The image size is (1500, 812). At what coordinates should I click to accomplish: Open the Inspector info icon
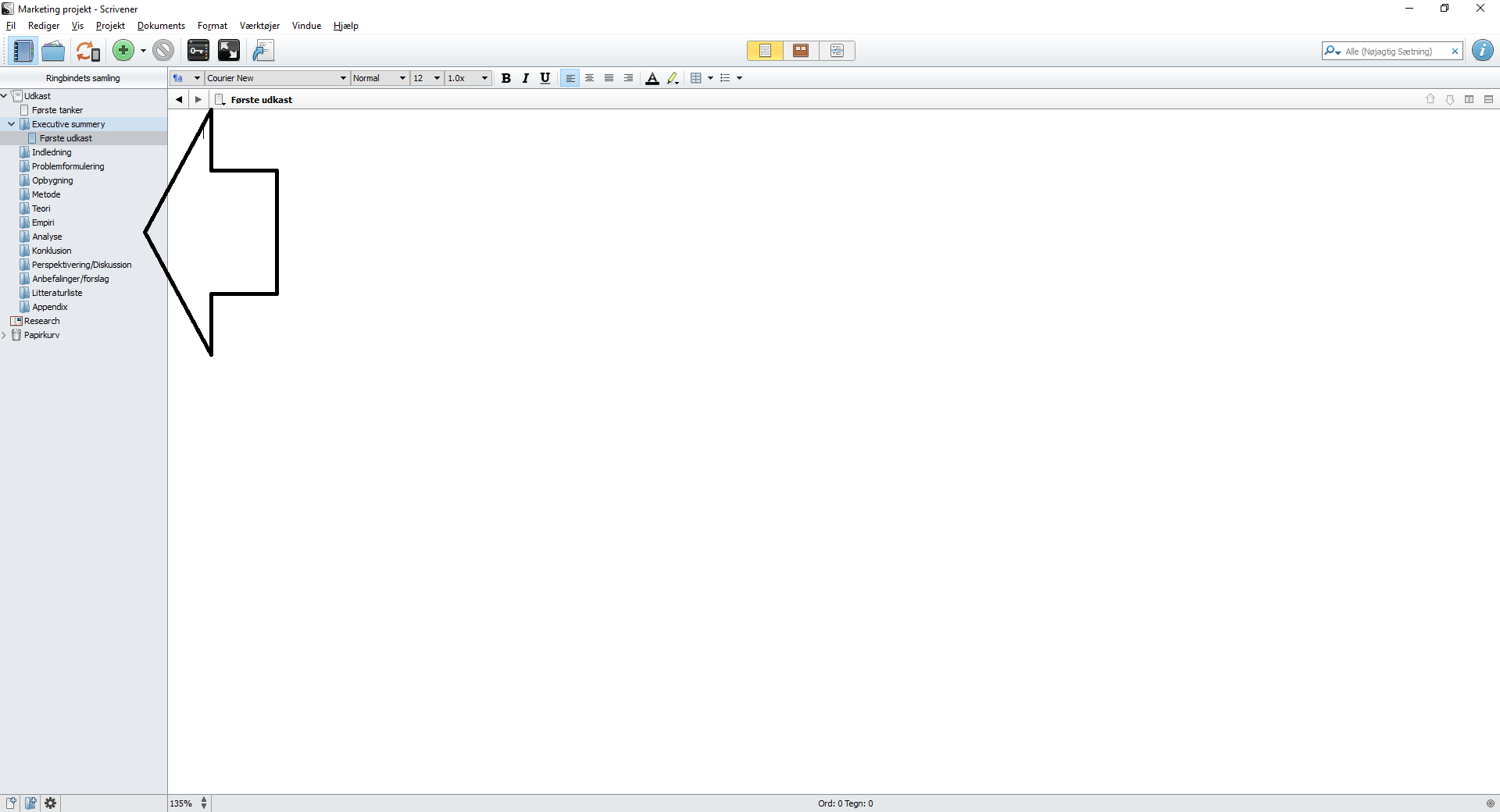1482,51
